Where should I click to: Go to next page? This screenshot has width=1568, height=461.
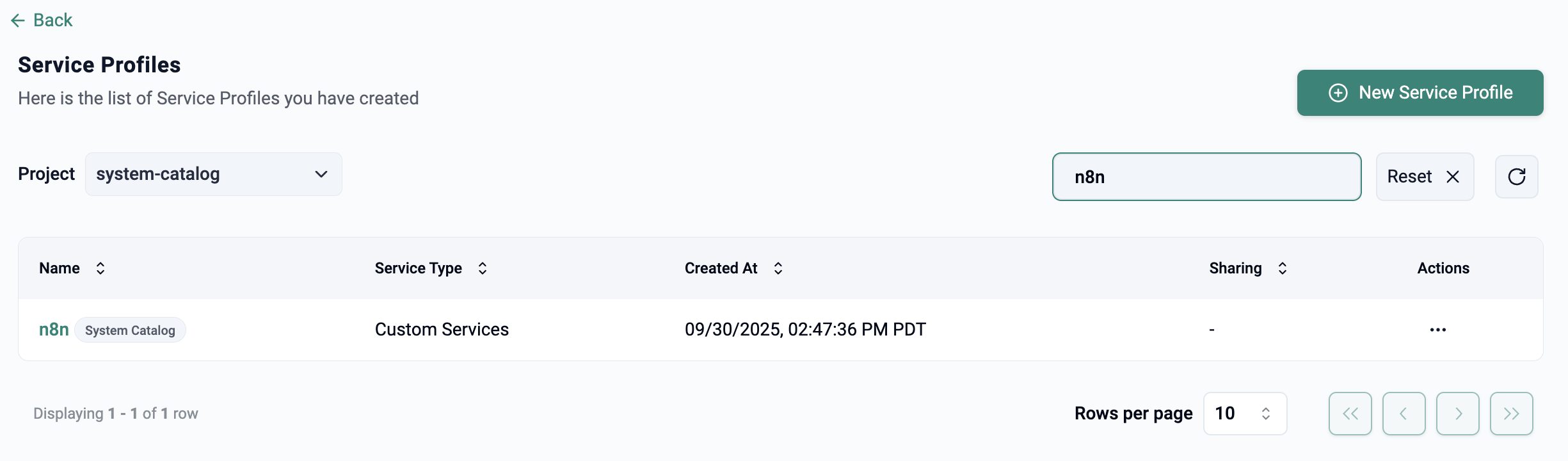click(x=1457, y=414)
